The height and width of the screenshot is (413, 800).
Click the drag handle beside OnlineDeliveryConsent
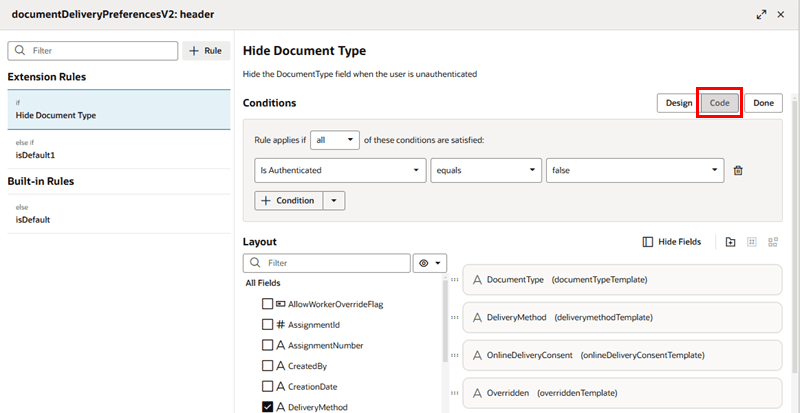click(455, 355)
